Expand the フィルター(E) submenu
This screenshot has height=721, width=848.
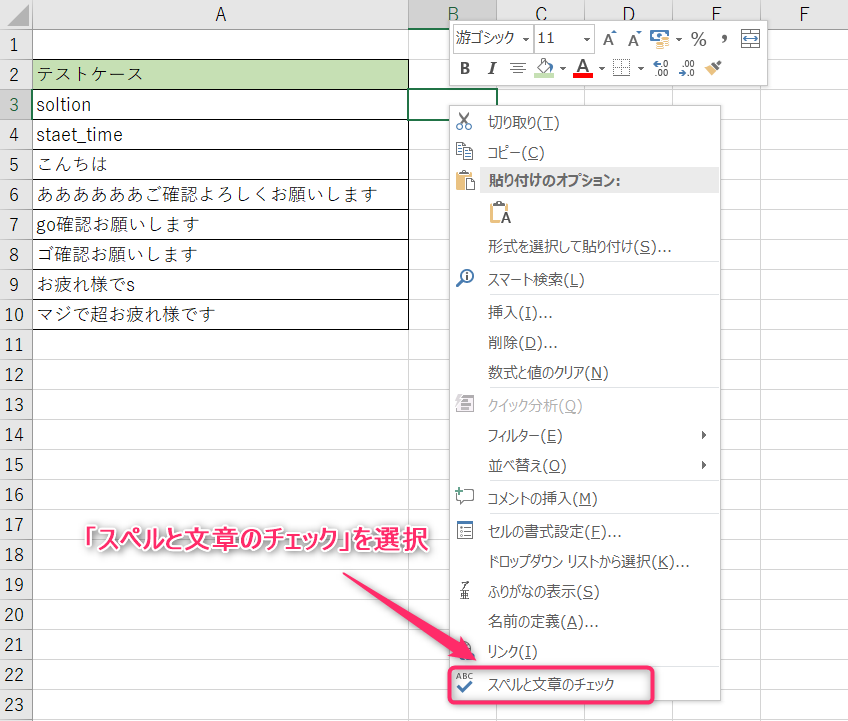coord(585,435)
